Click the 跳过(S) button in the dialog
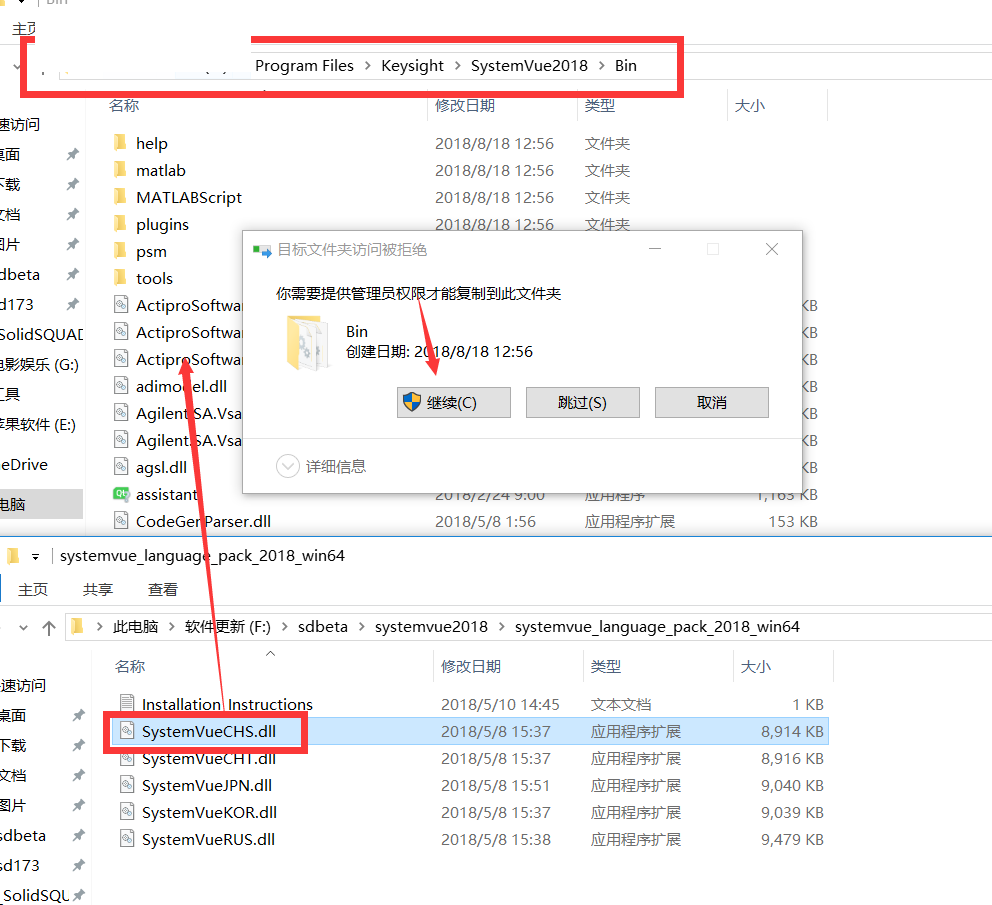Viewport: 992px width, 905px height. coord(583,403)
